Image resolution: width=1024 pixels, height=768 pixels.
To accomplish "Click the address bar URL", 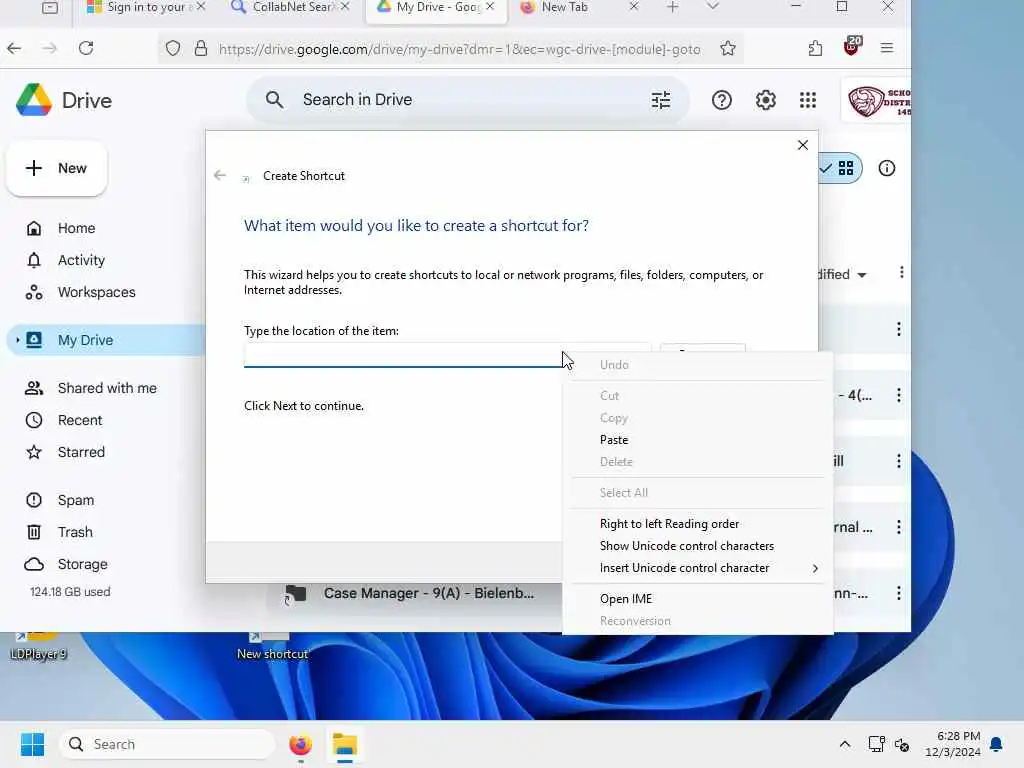I will pos(460,49).
